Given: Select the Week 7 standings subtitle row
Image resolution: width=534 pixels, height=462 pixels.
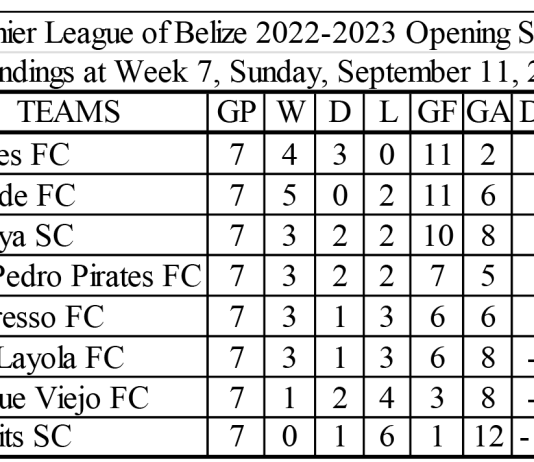Looking at the screenshot, I should coord(267,71).
